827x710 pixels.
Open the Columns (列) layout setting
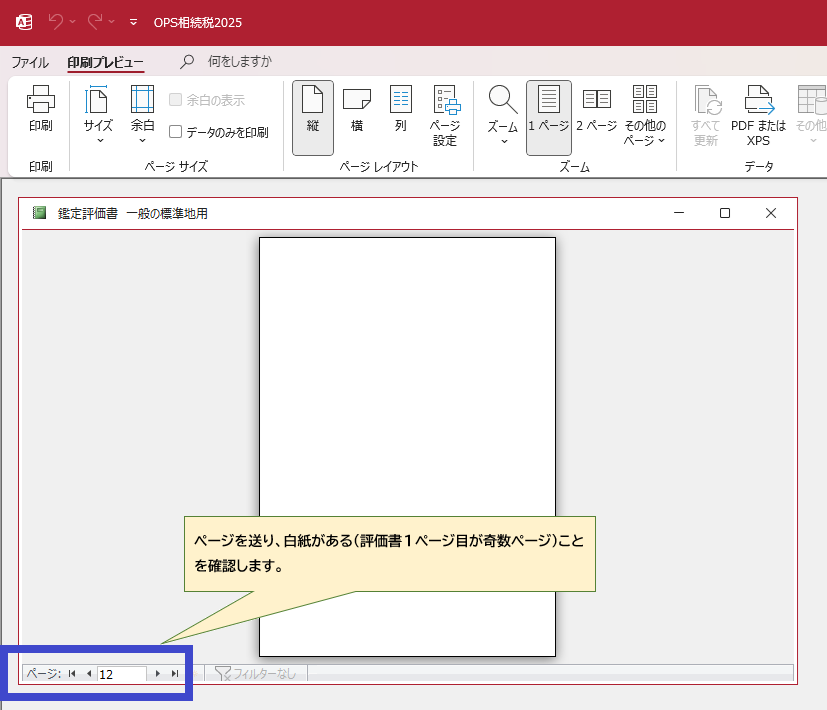[400, 109]
